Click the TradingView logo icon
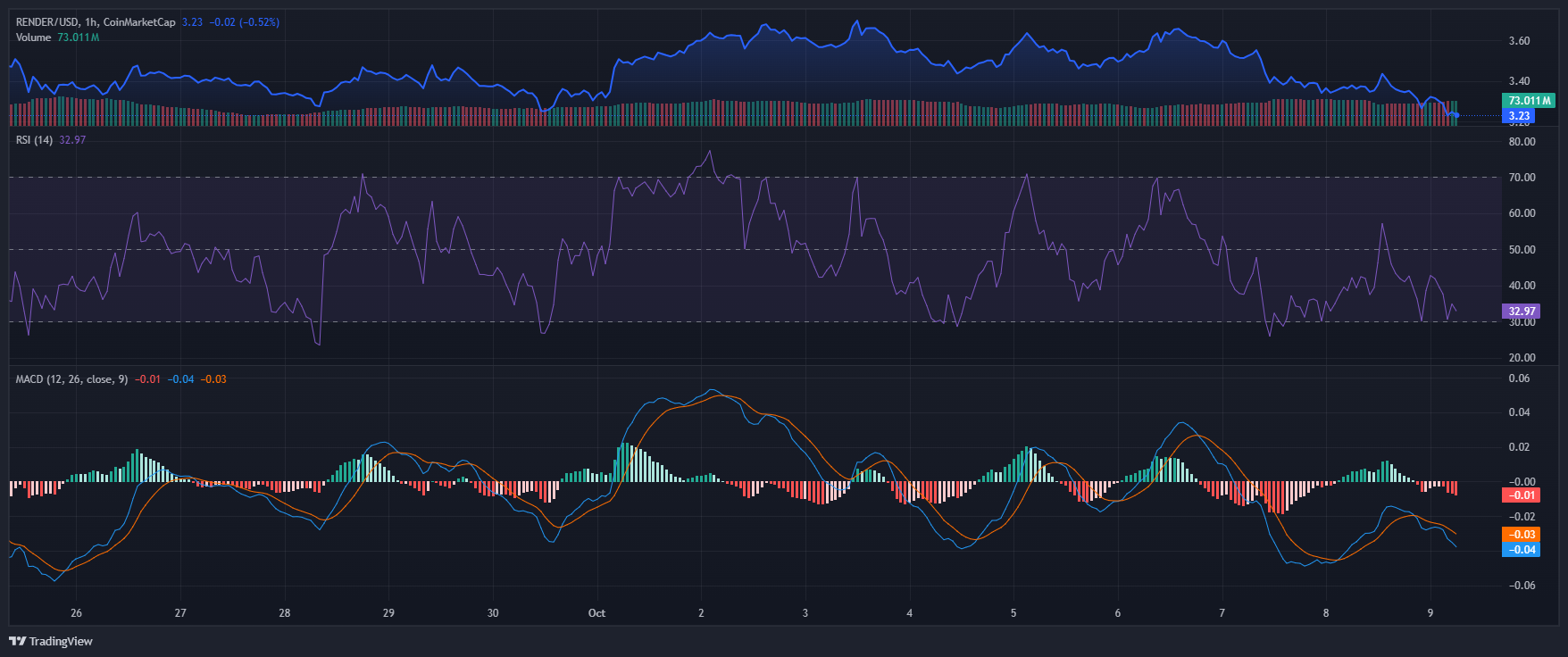Image resolution: width=1568 pixels, height=657 pixels. tap(17, 641)
